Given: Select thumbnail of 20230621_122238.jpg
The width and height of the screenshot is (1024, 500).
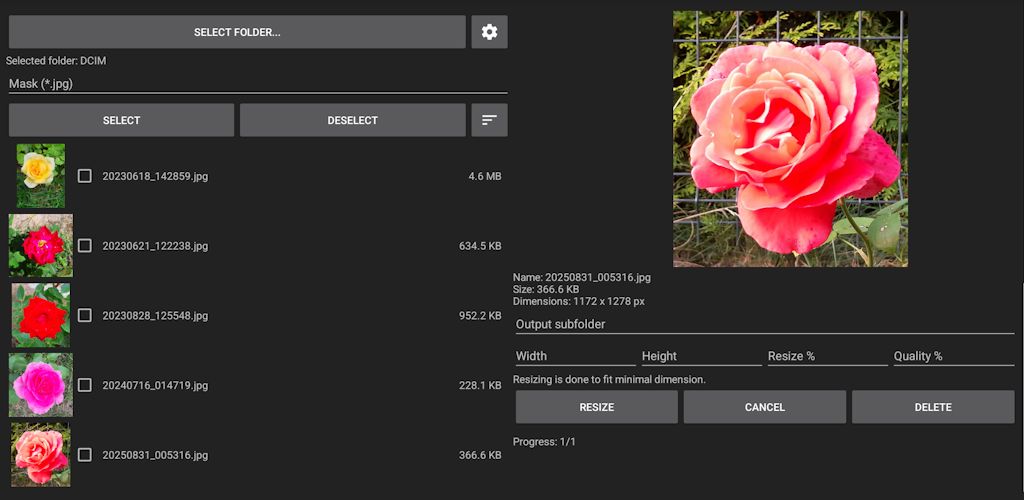Looking at the screenshot, I should coord(40,245).
